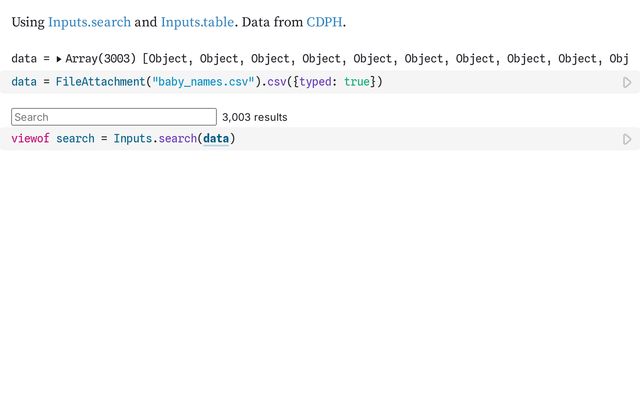Place cursor on the viewof keyword

point(30,139)
